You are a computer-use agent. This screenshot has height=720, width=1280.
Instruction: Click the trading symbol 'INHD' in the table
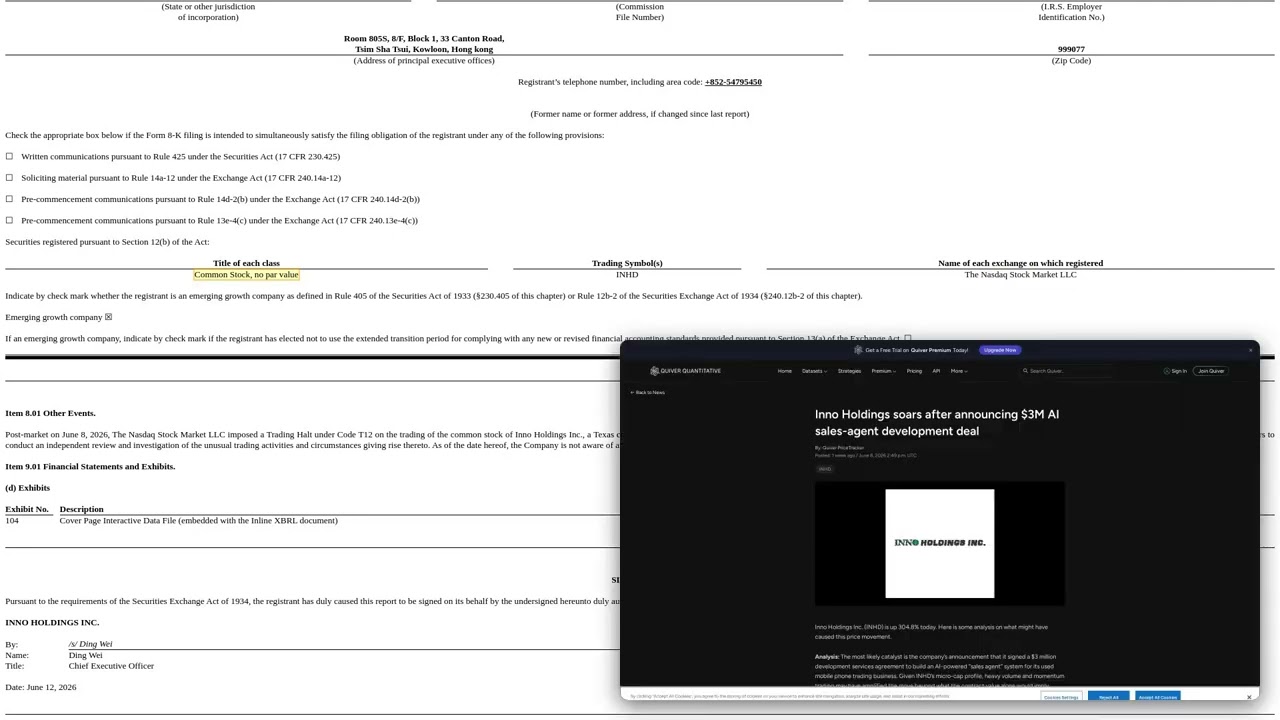[627, 274]
